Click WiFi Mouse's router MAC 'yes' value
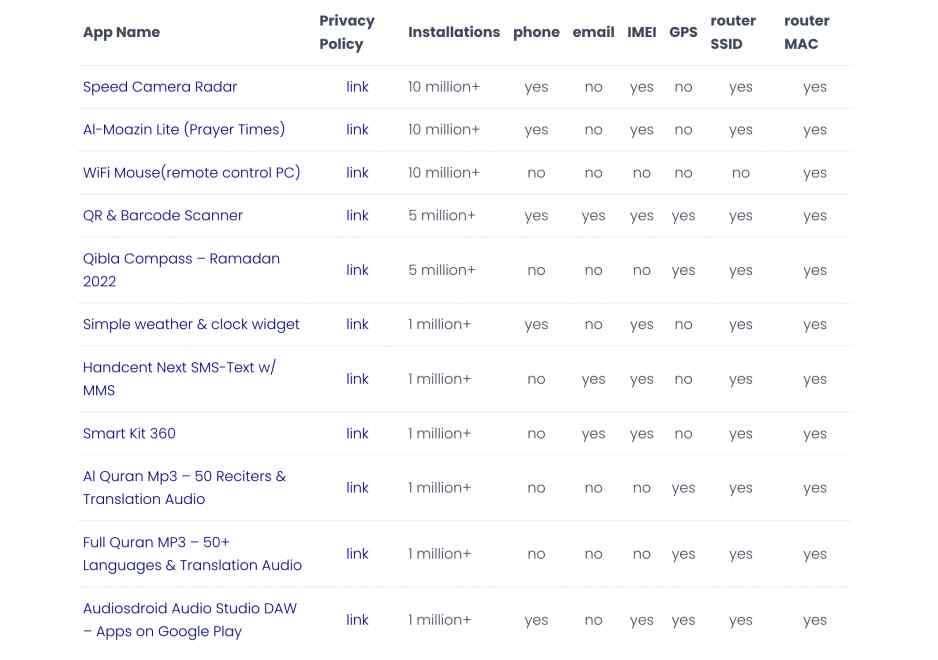Viewport: 938px width, 660px height. [x=815, y=174]
